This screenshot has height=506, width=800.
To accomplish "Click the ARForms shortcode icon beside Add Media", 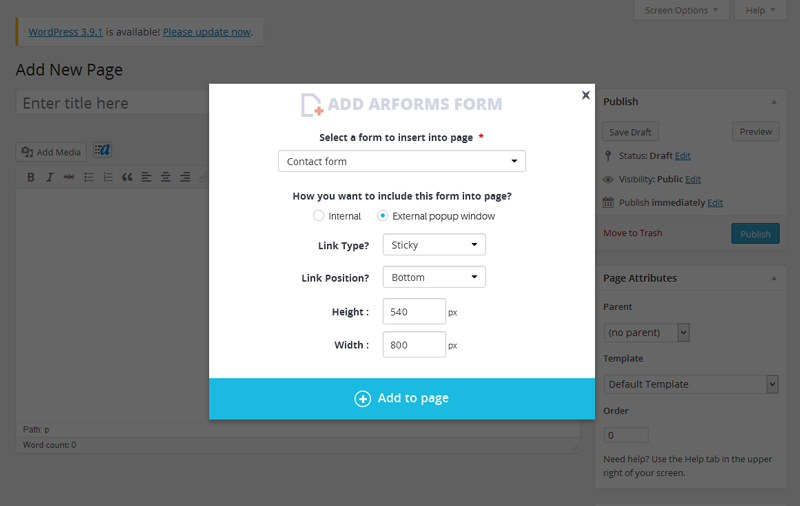I will coord(103,150).
